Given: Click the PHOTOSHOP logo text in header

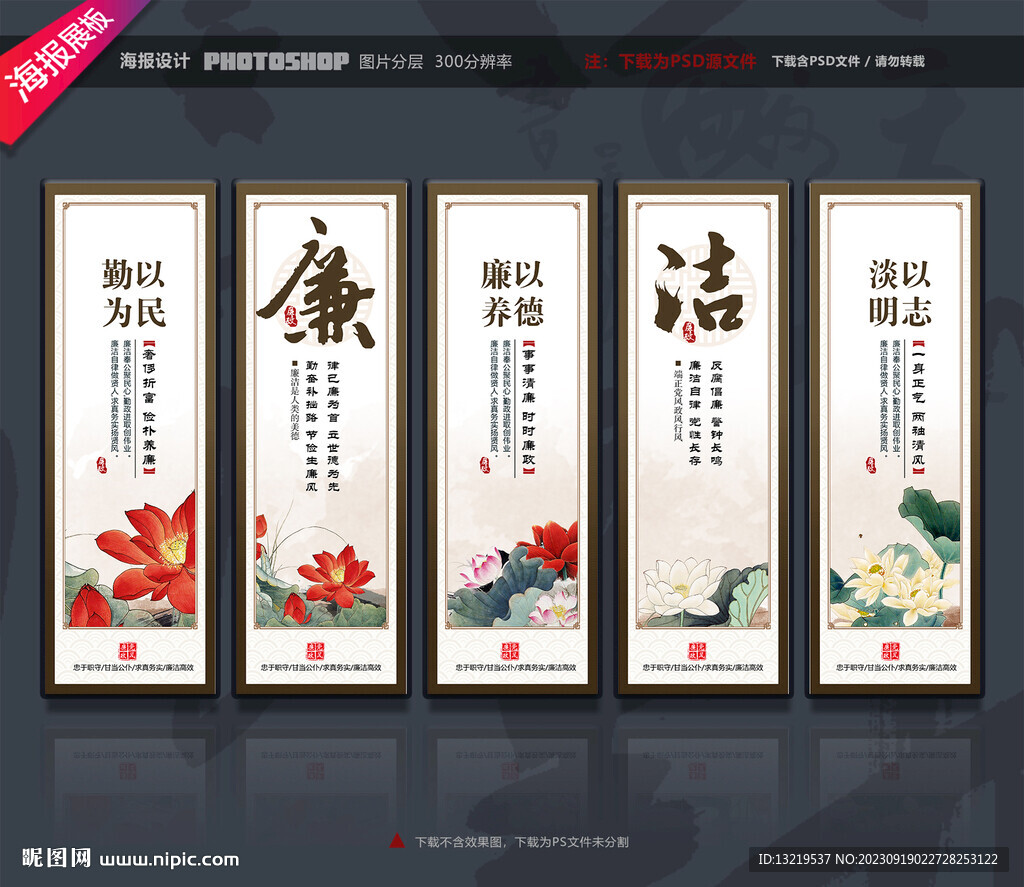Looking at the screenshot, I should point(276,61).
